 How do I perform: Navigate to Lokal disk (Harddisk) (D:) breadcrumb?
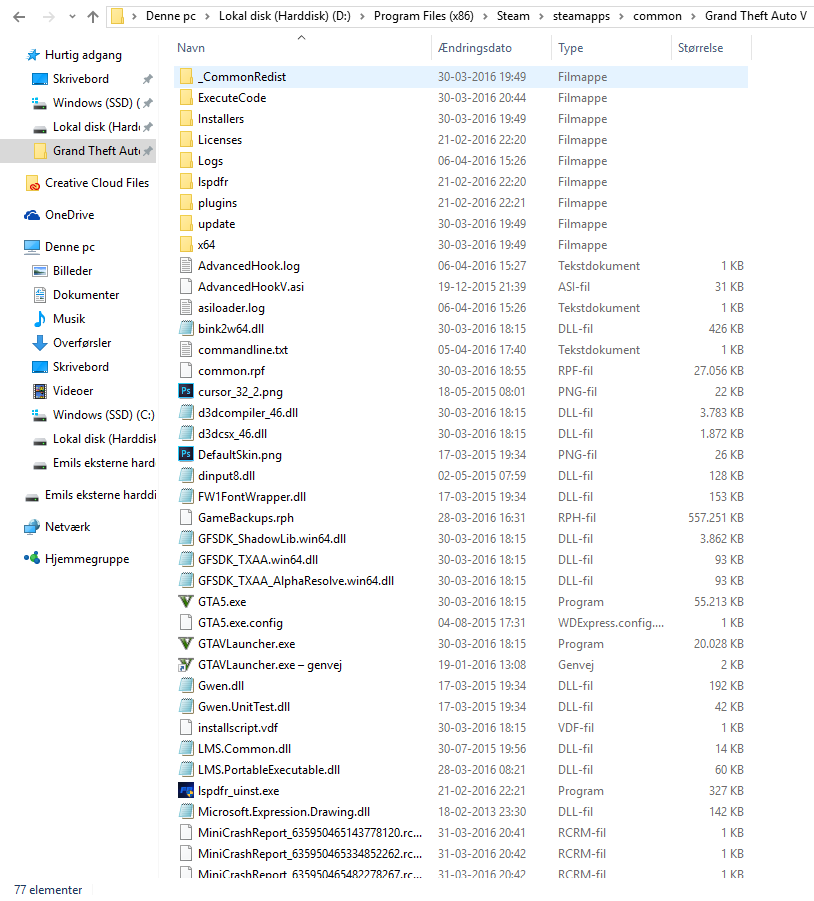pyautogui.click(x=284, y=16)
